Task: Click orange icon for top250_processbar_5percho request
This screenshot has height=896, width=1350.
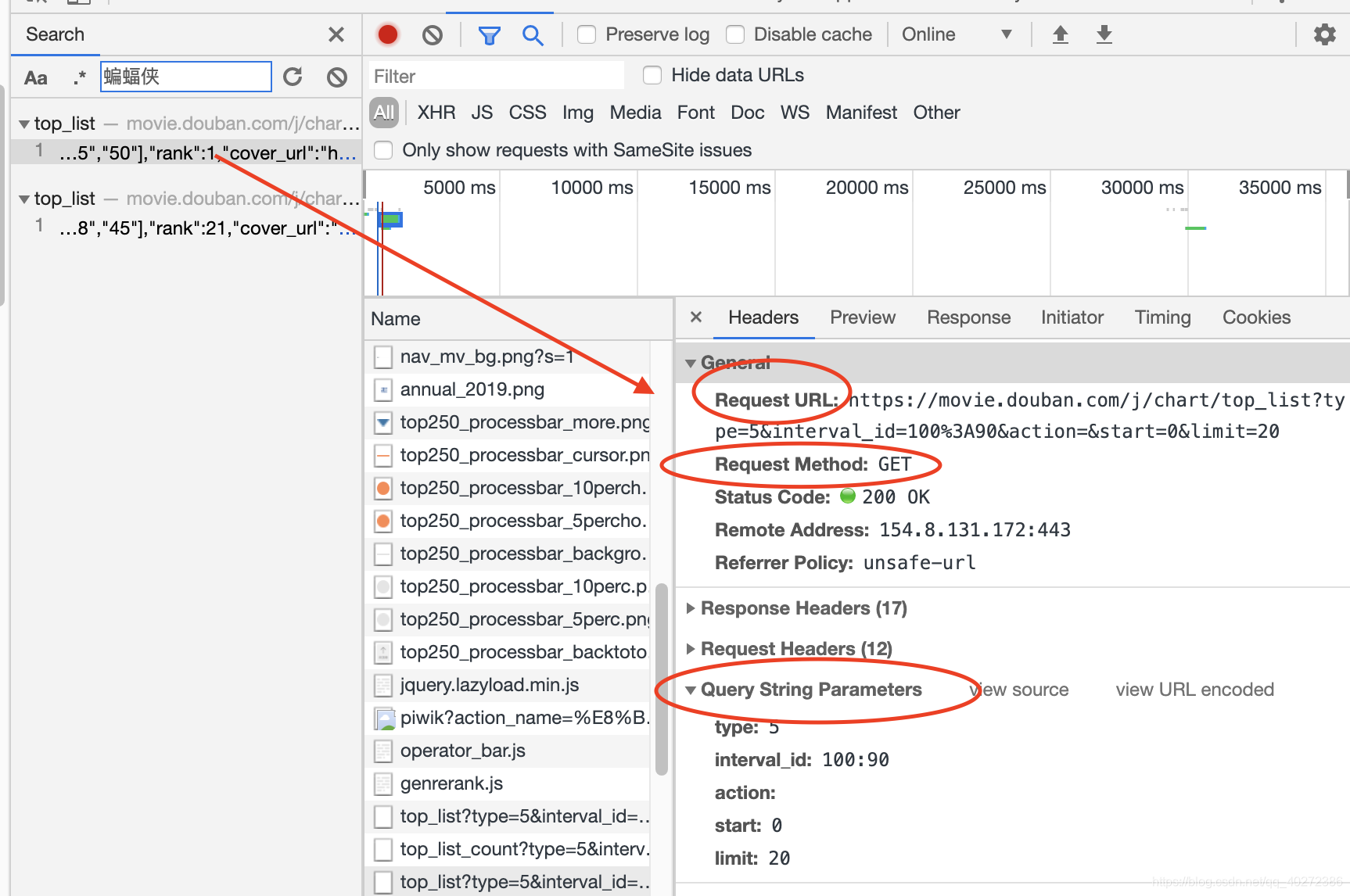Action: (x=383, y=521)
